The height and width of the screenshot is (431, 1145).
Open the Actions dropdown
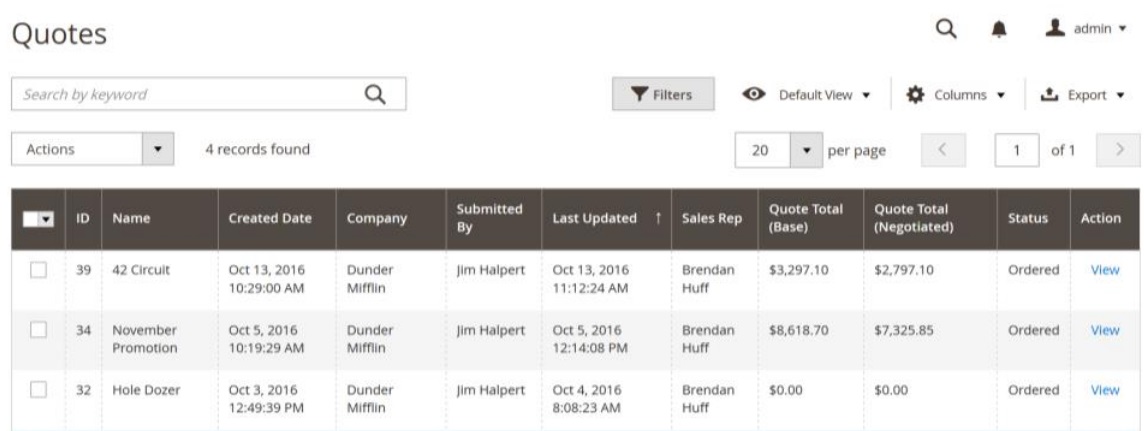point(93,149)
